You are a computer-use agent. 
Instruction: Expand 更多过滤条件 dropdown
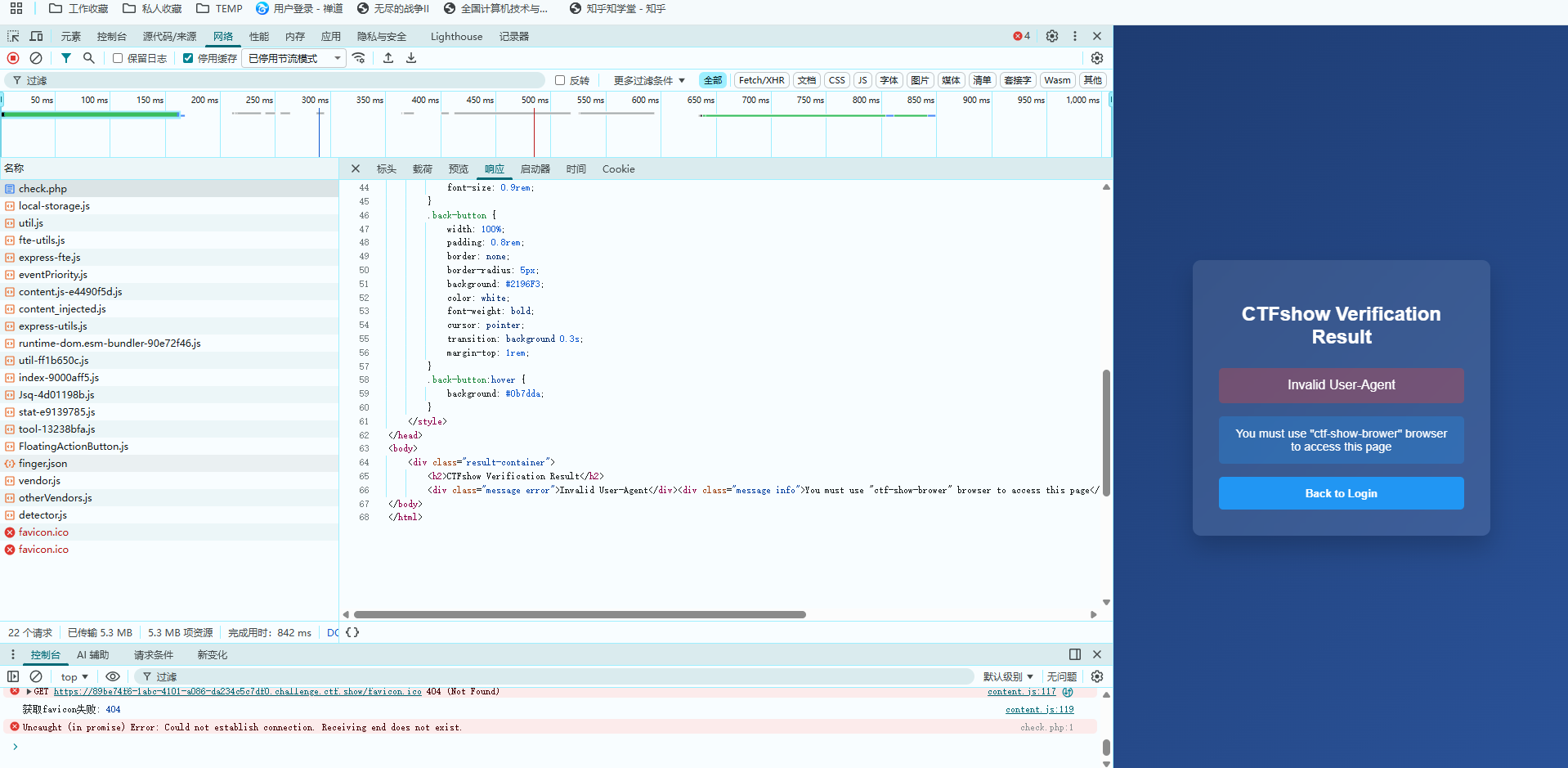point(649,80)
